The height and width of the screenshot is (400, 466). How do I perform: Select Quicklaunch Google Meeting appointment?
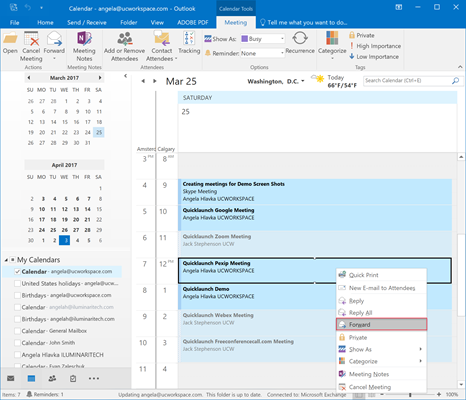[x=315, y=218]
